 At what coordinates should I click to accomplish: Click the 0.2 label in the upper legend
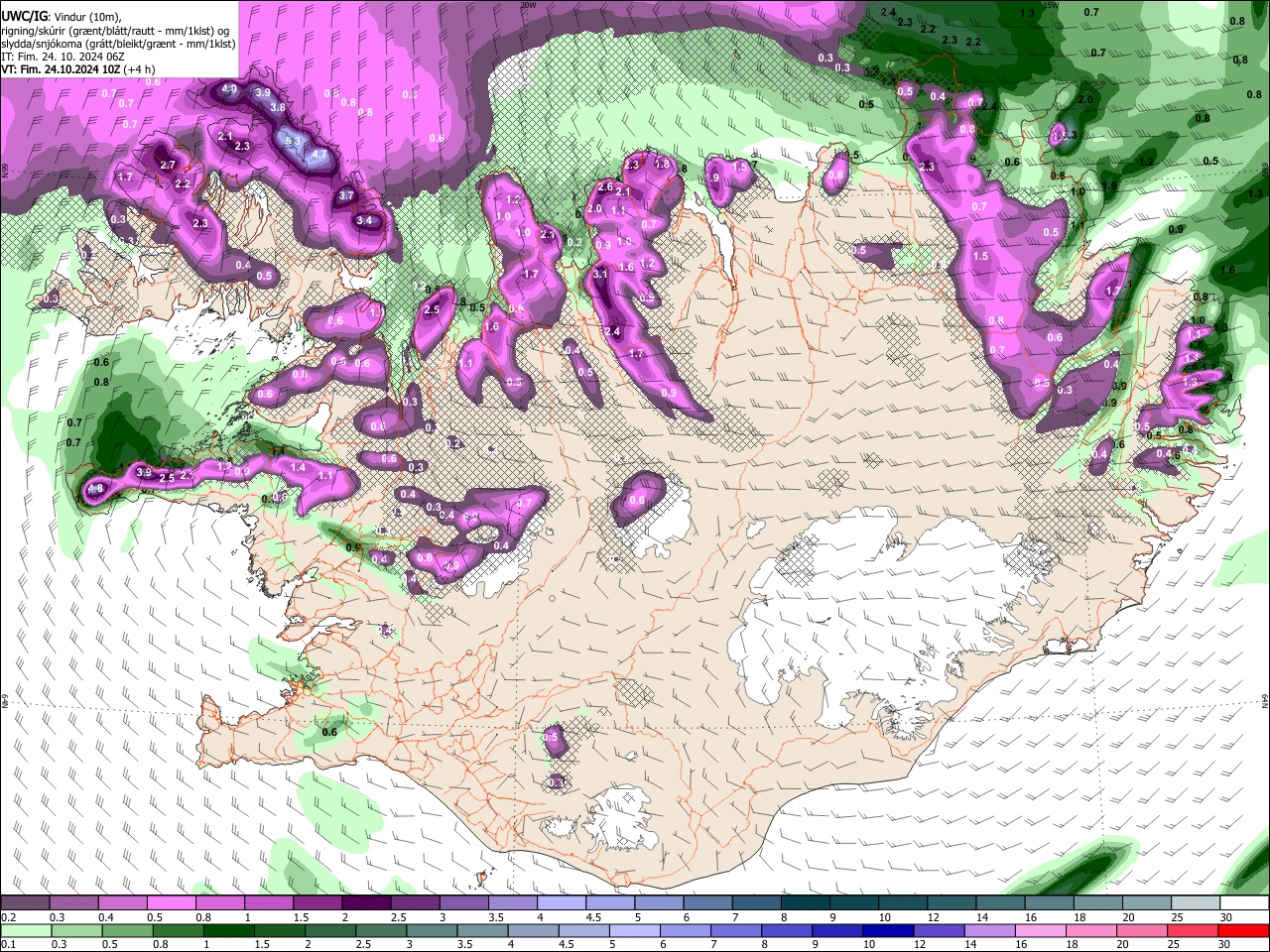tap(8, 917)
